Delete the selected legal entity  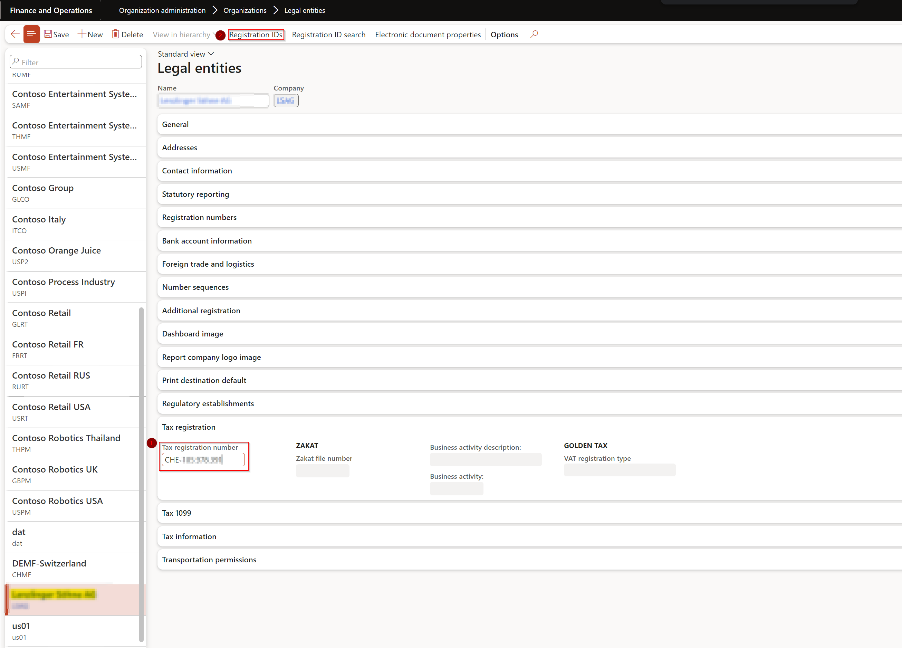127,35
